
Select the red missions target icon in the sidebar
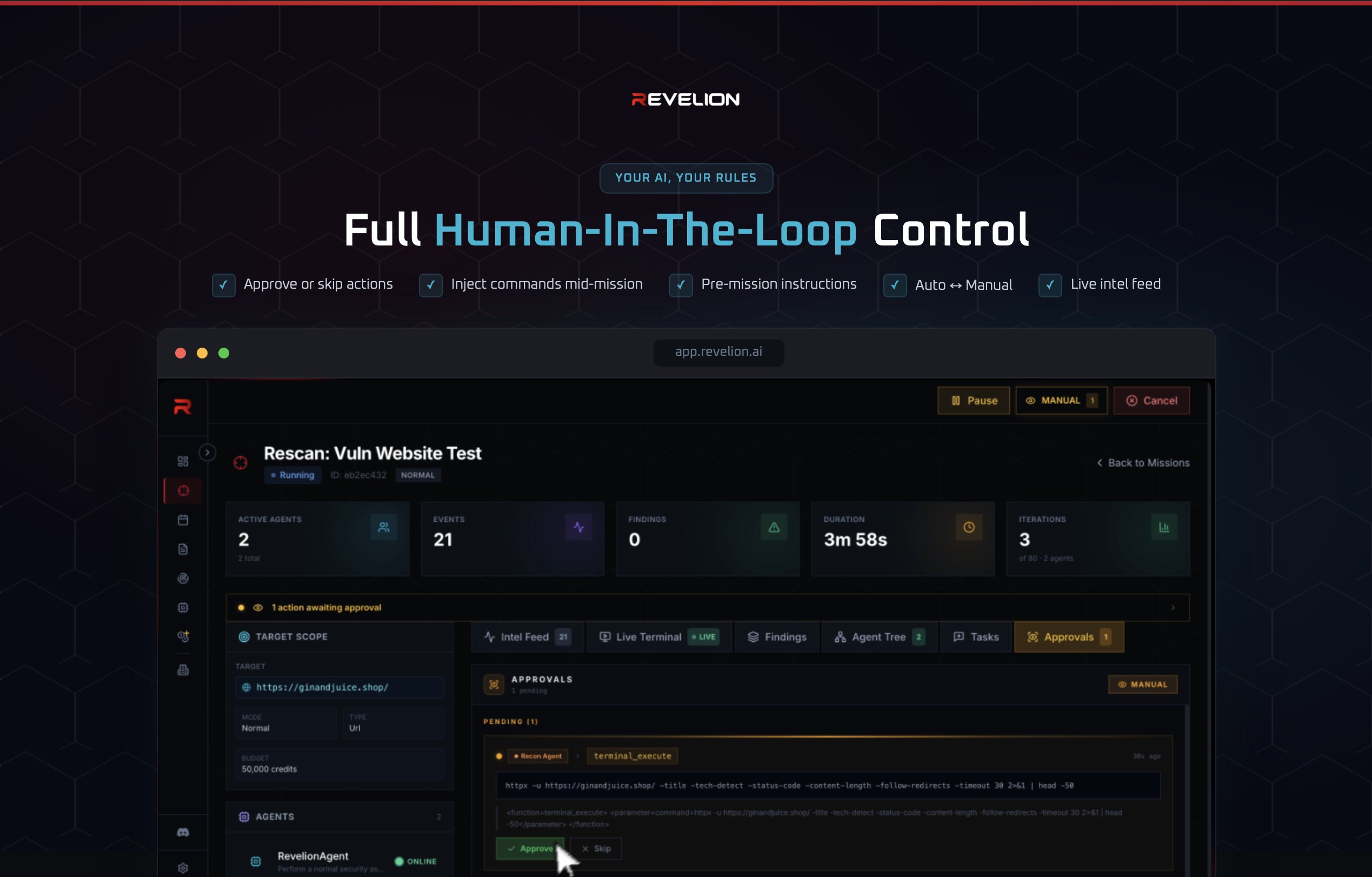183,490
